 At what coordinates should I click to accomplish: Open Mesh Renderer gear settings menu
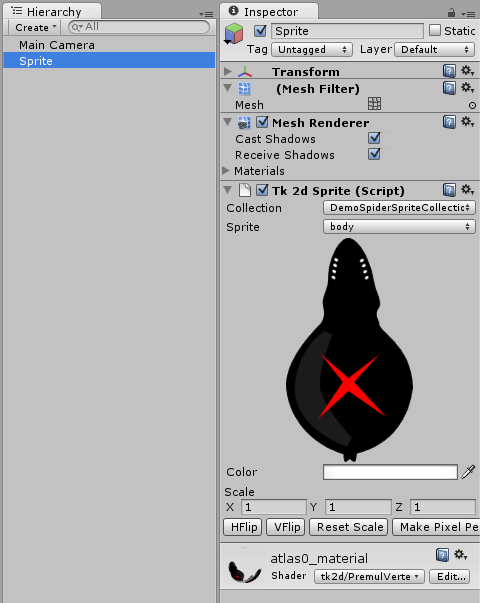(x=468, y=122)
